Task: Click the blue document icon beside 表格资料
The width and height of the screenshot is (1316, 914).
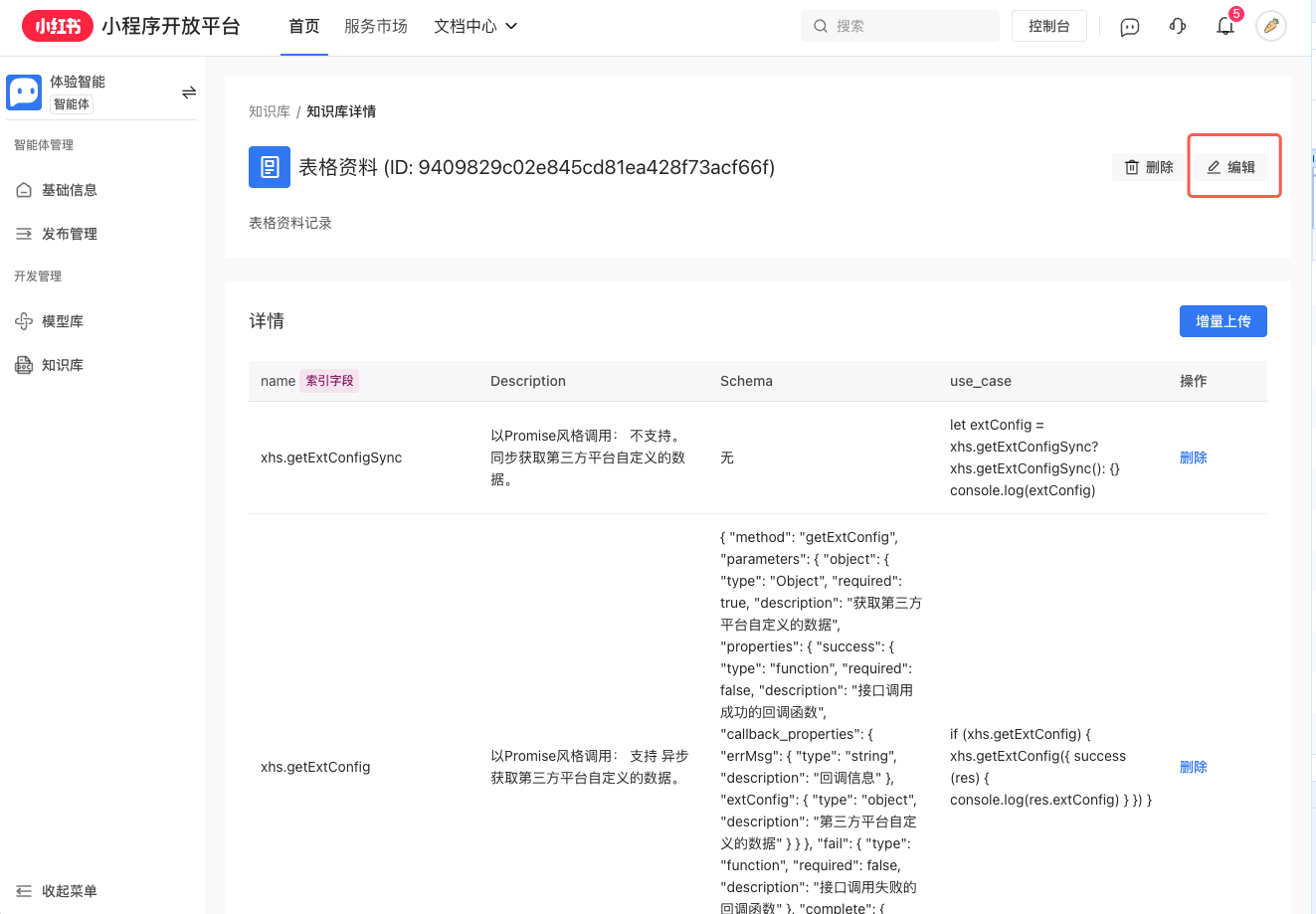Action: (x=270, y=166)
